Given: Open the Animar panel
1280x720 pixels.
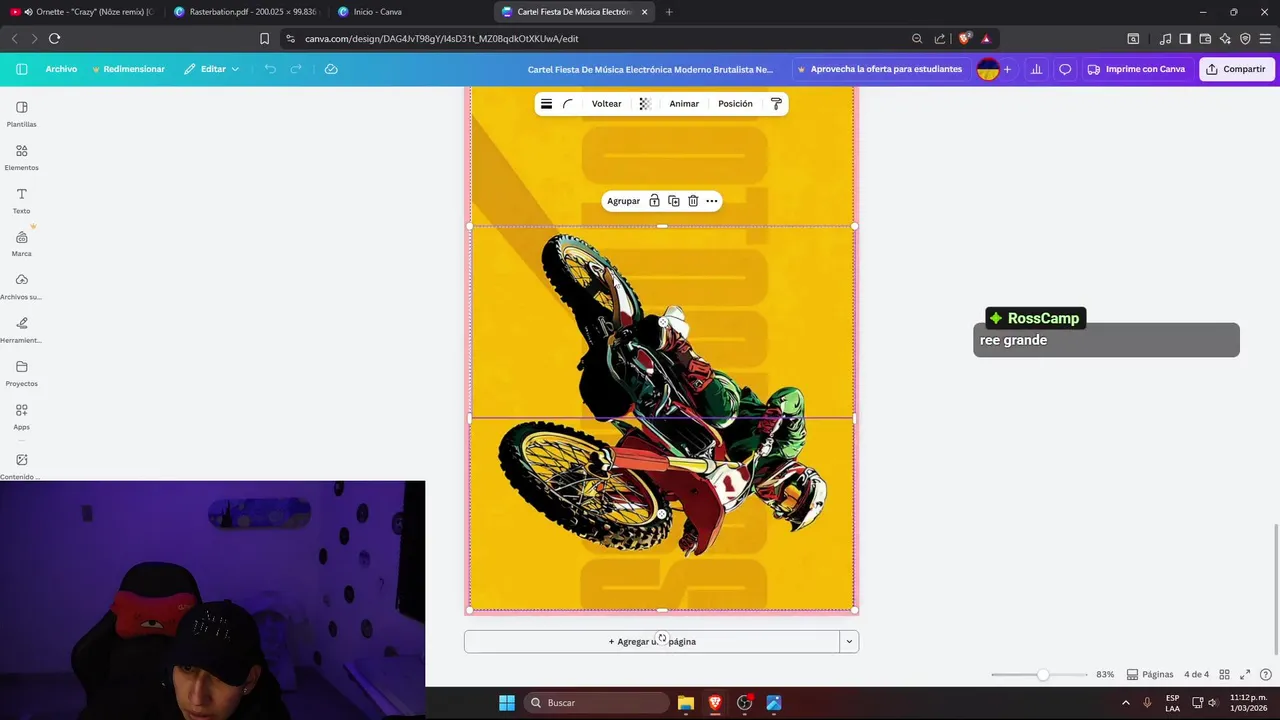Looking at the screenshot, I should (684, 104).
